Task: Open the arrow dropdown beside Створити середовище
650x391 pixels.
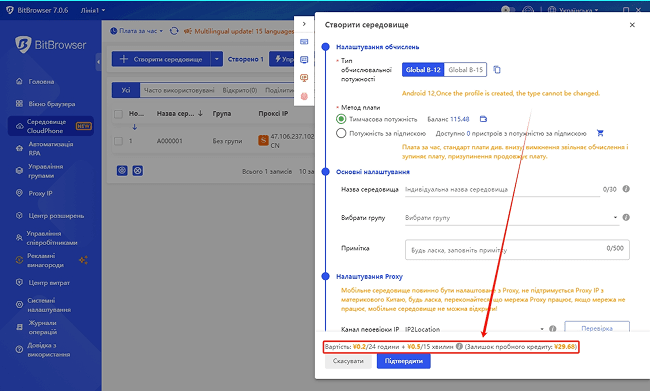Action: pyautogui.click(x=217, y=59)
